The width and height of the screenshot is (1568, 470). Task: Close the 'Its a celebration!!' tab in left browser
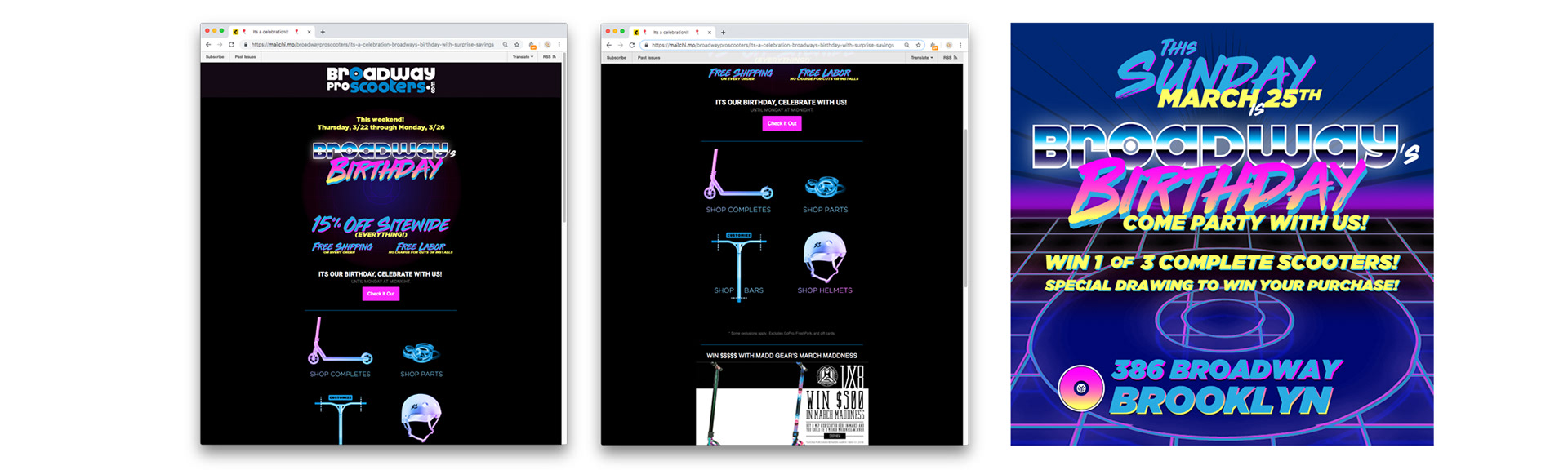tap(310, 32)
